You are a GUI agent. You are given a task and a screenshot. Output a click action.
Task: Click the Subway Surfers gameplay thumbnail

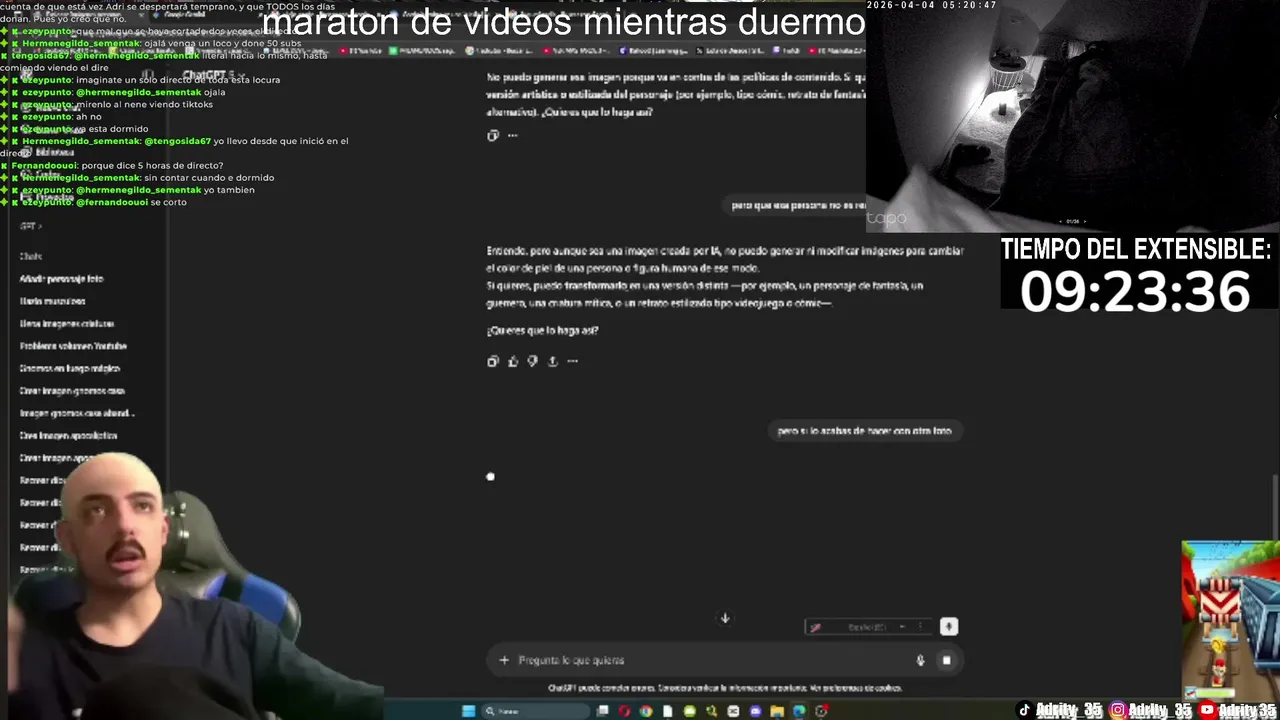click(x=1231, y=620)
